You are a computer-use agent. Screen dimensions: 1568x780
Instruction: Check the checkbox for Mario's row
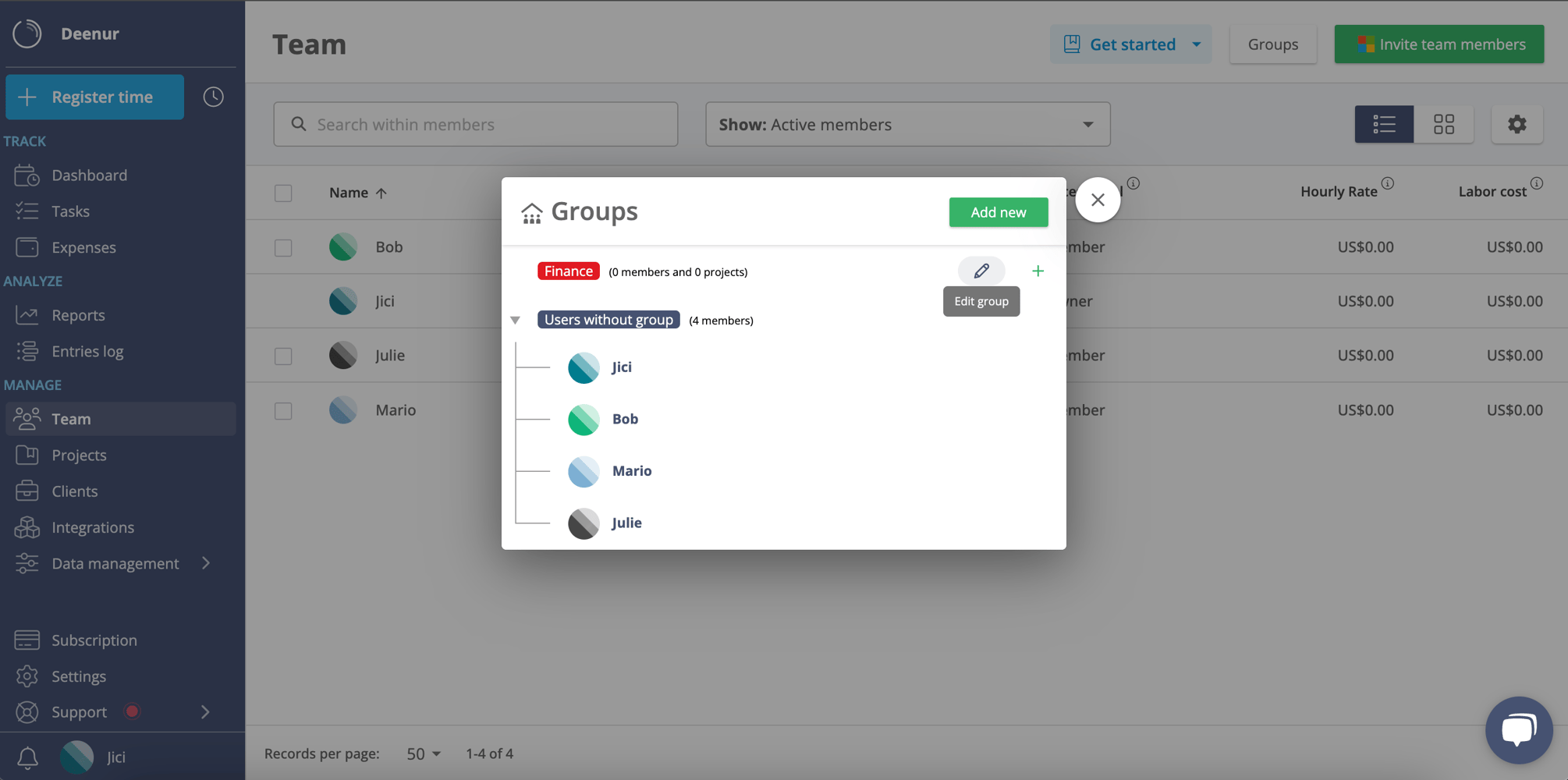pyautogui.click(x=283, y=410)
